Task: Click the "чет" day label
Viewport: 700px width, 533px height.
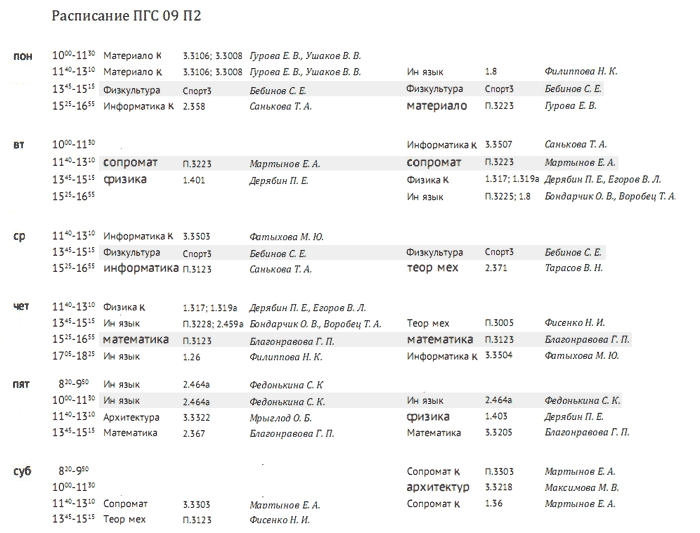Action: (x=22, y=307)
